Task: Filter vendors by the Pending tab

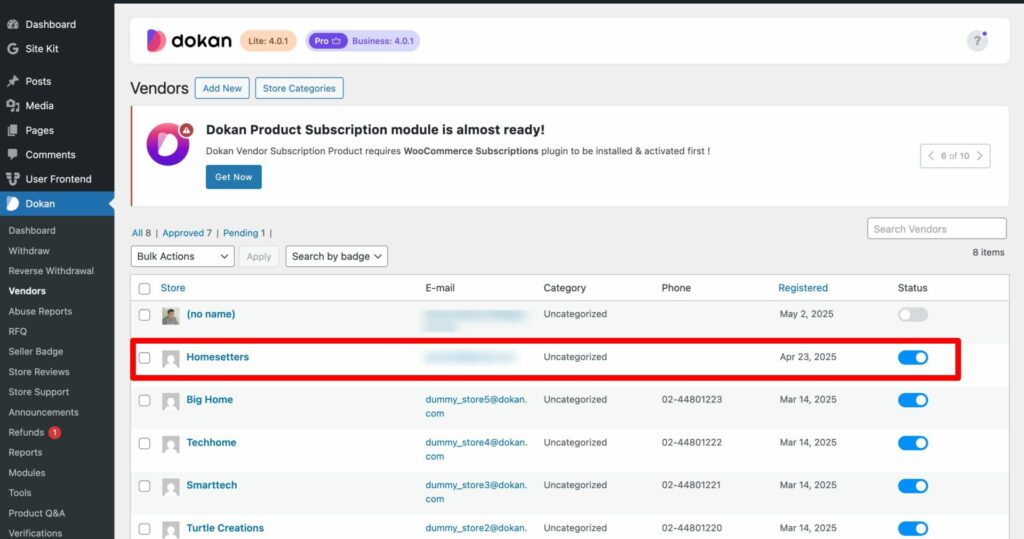Action: pyautogui.click(x=240, y=233)
